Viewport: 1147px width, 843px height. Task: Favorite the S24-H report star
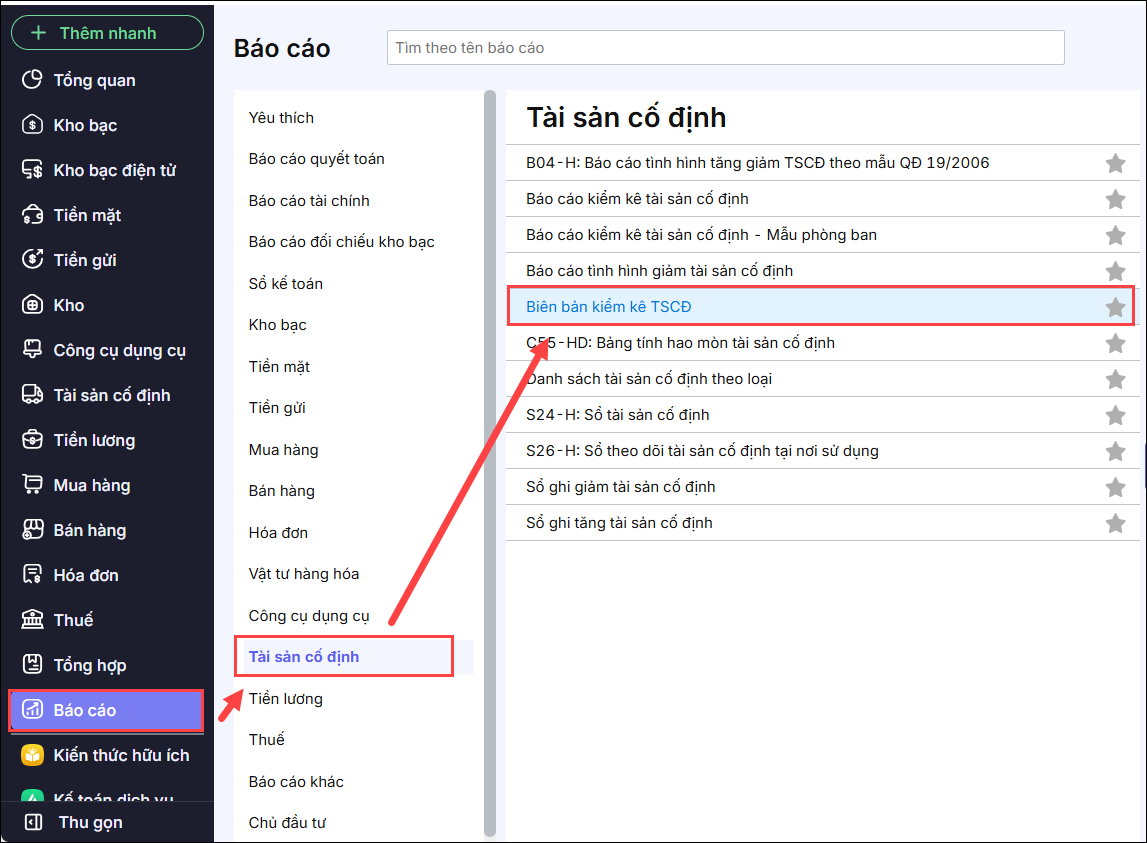click(x=1115, y=415)
